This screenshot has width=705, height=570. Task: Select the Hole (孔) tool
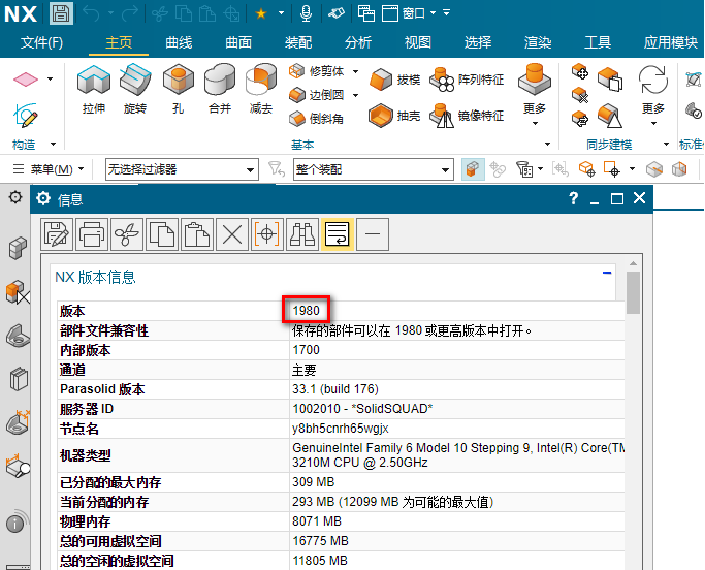tap(178, 89)
